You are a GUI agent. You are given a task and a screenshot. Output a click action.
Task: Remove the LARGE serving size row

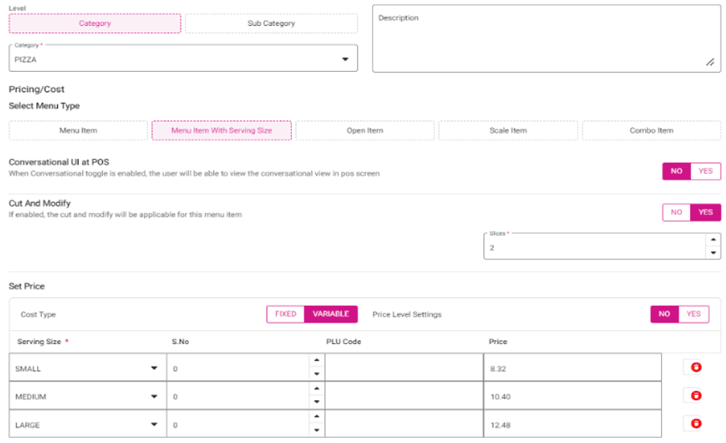pyautogui.click(x=692, y=424)
